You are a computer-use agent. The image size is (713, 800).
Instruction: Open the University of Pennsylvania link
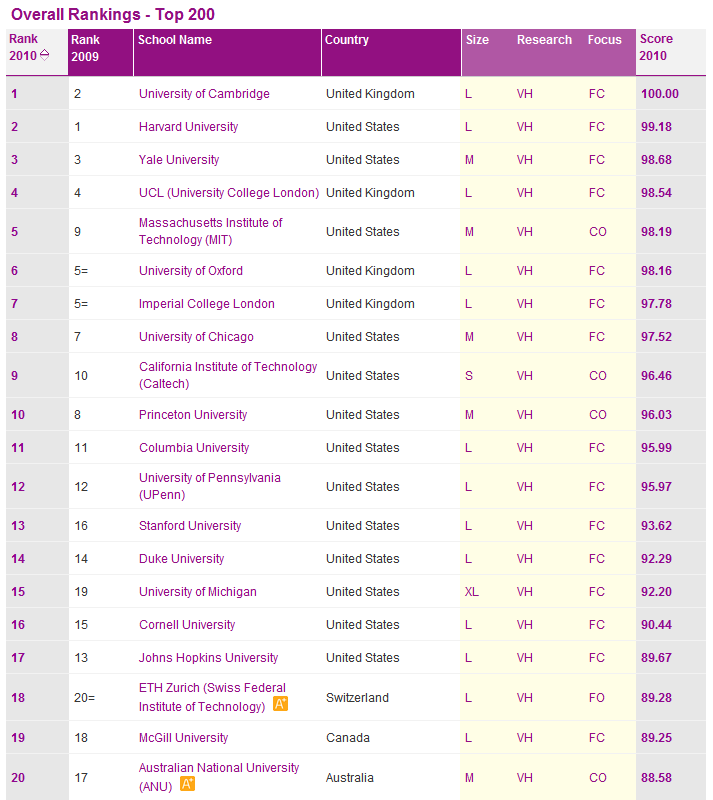[210, 486]
